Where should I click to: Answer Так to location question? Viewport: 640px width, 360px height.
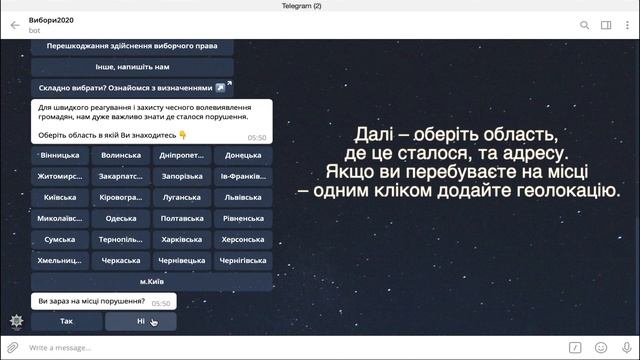tap(67, 322)
